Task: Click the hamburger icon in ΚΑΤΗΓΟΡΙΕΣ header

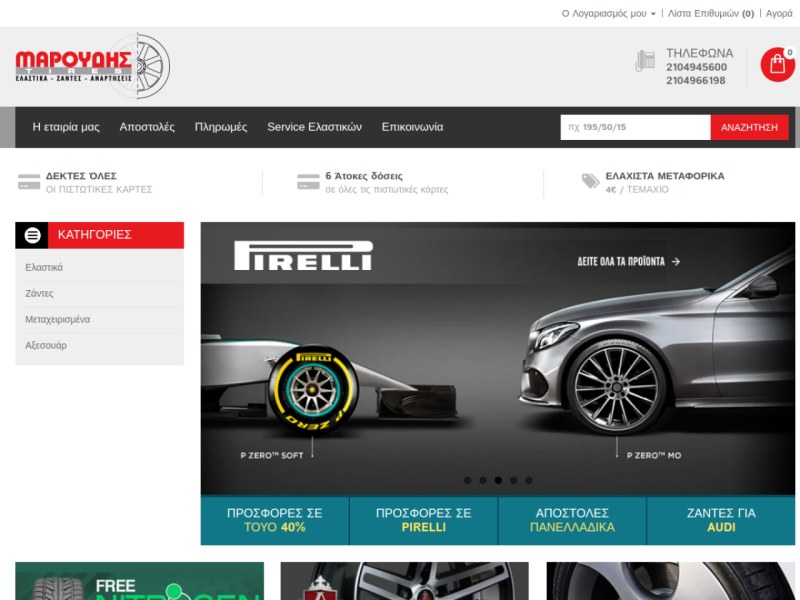Action: (32, 235)
